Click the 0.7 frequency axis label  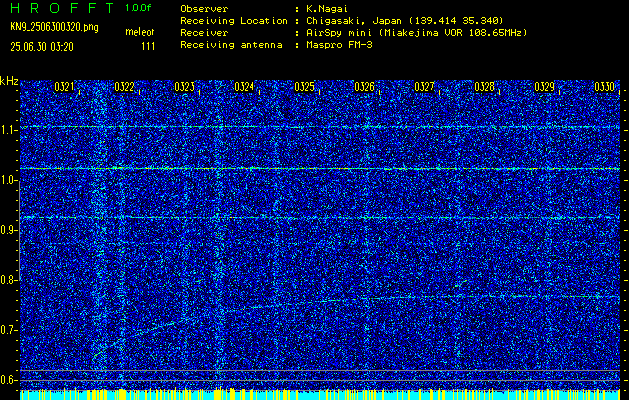(x=8, y=330)
